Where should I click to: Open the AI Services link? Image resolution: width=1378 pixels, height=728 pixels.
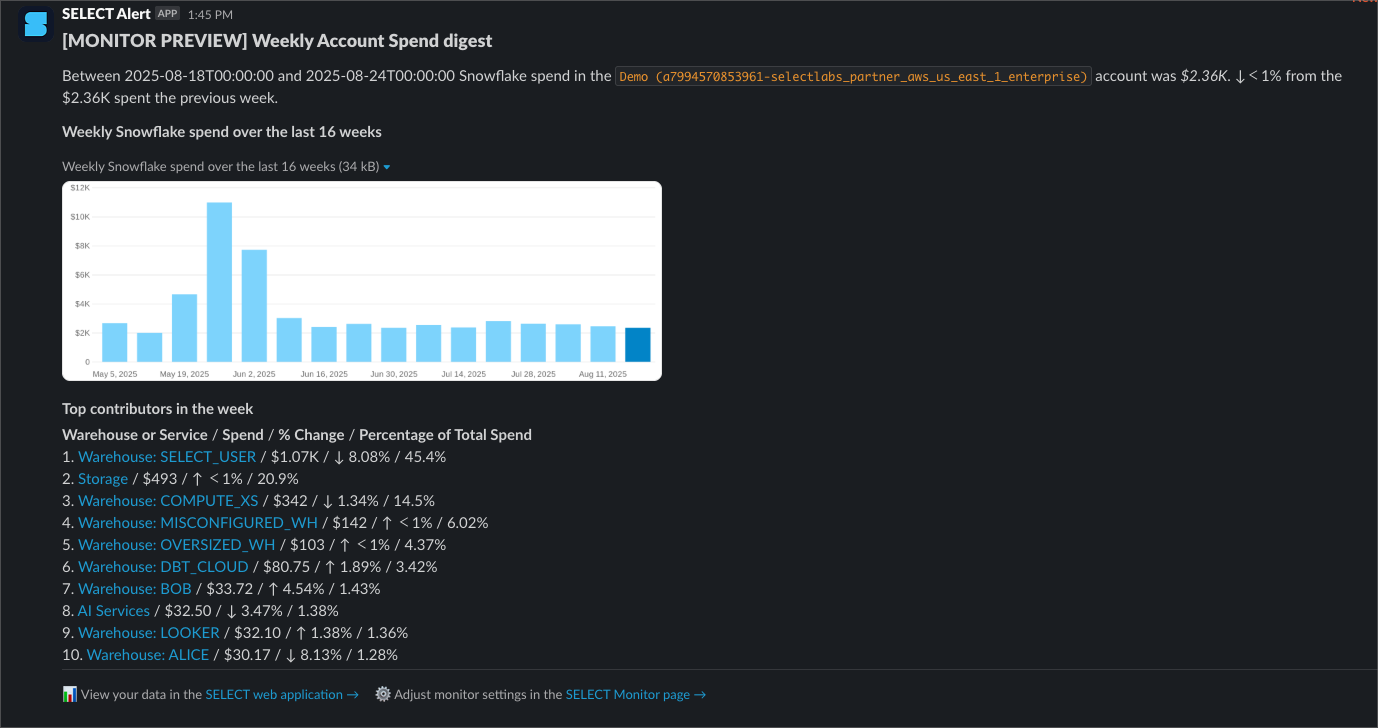click(114, 611)
